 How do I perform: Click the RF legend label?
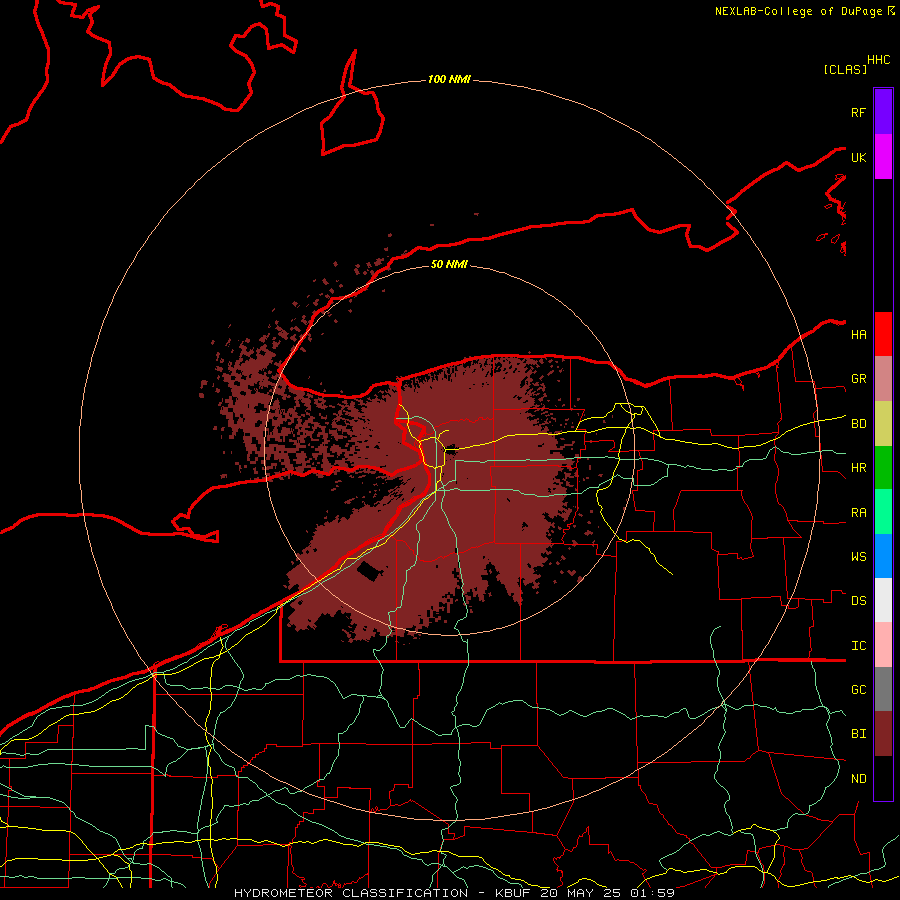click(859, 112)
